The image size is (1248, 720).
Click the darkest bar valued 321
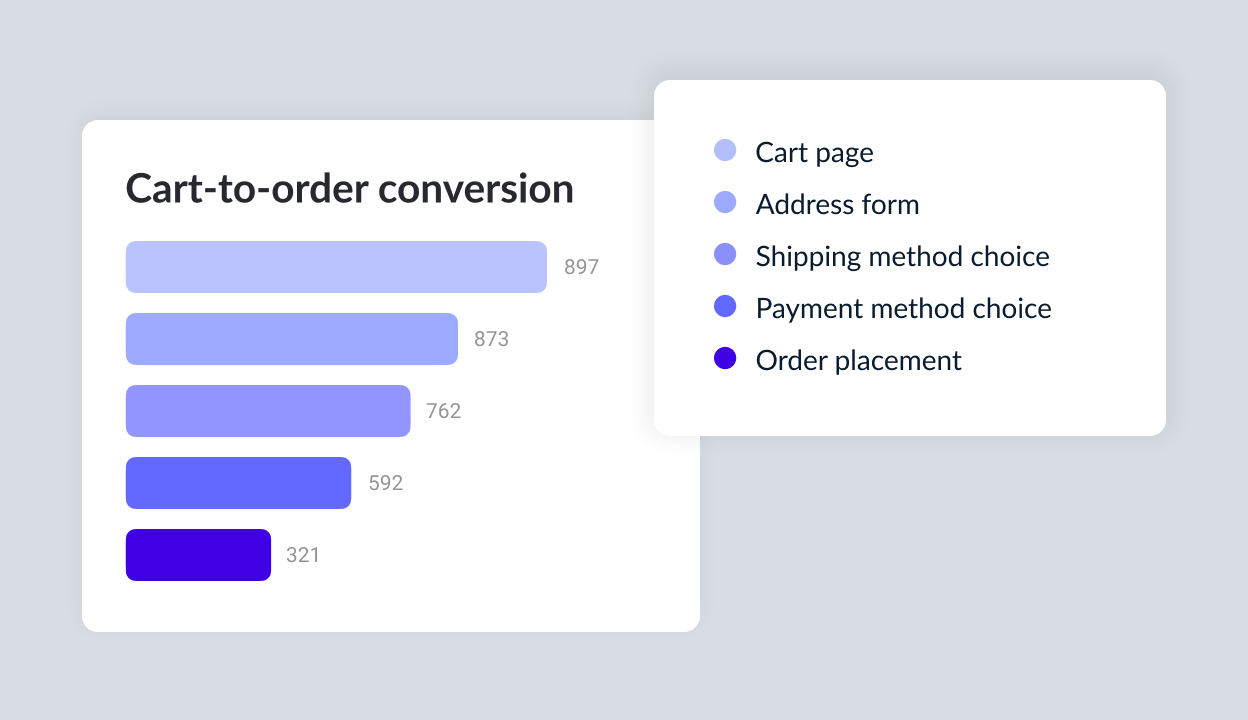click(198, 555)
